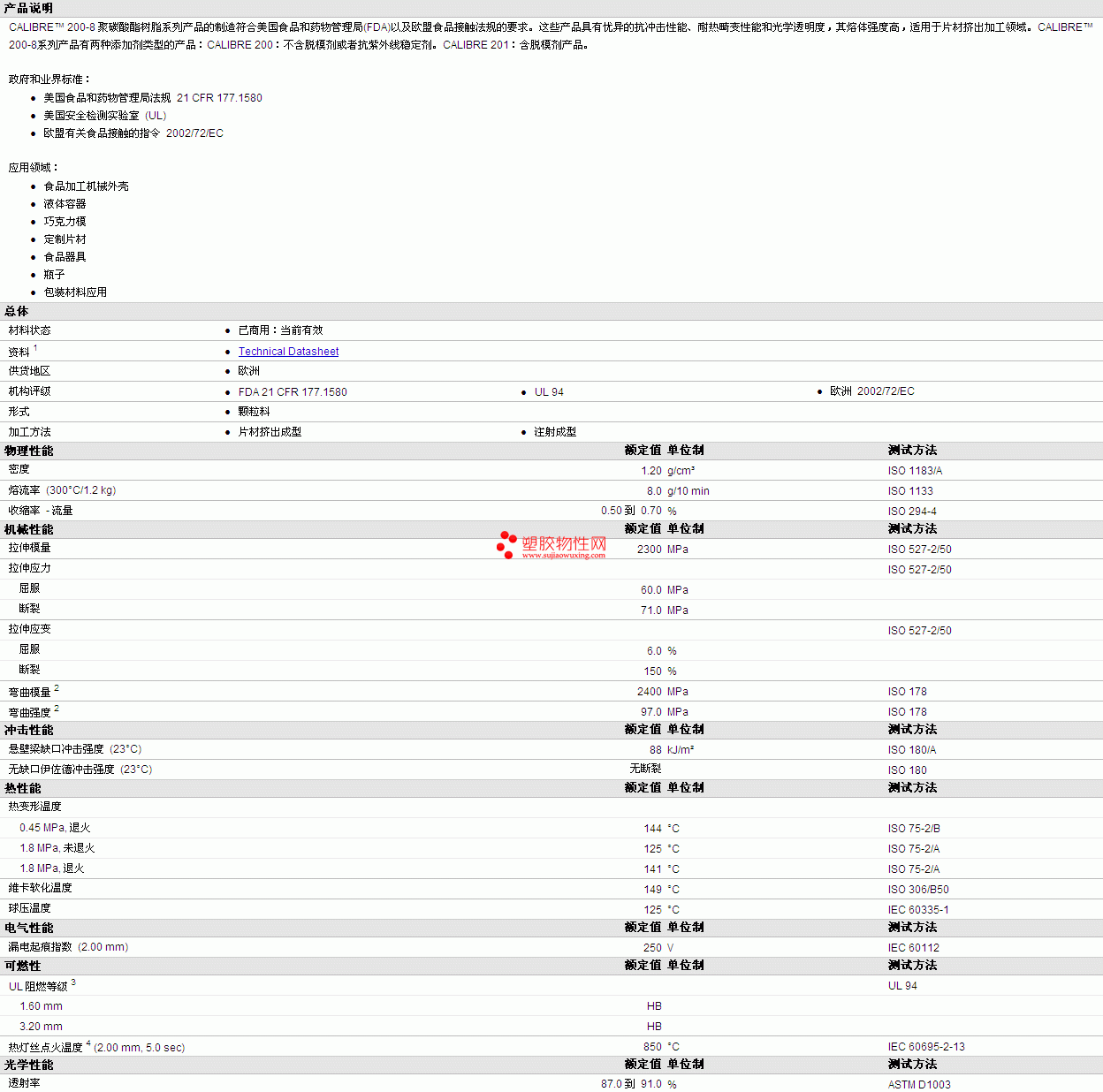
Task: Select the 热性能 section header
Action: tap(22, 788)
